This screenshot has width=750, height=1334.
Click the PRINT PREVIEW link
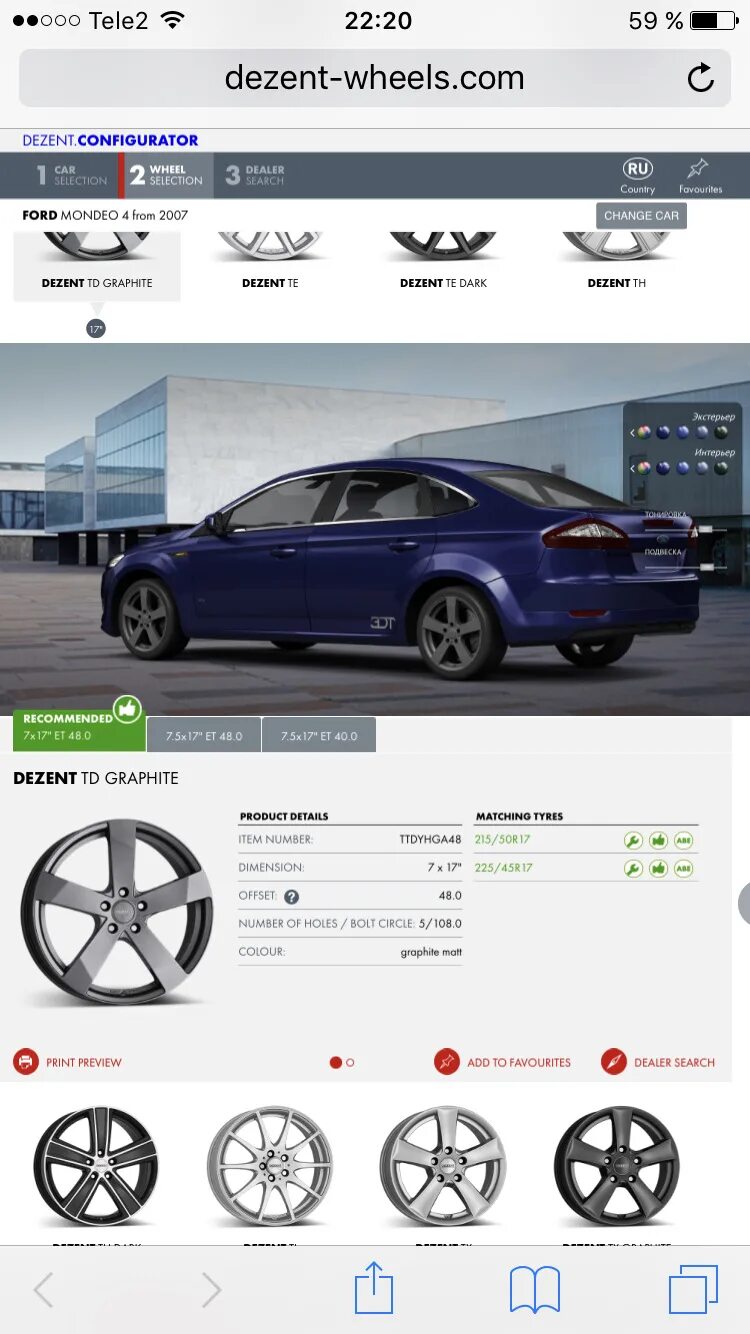point(84,1062)
